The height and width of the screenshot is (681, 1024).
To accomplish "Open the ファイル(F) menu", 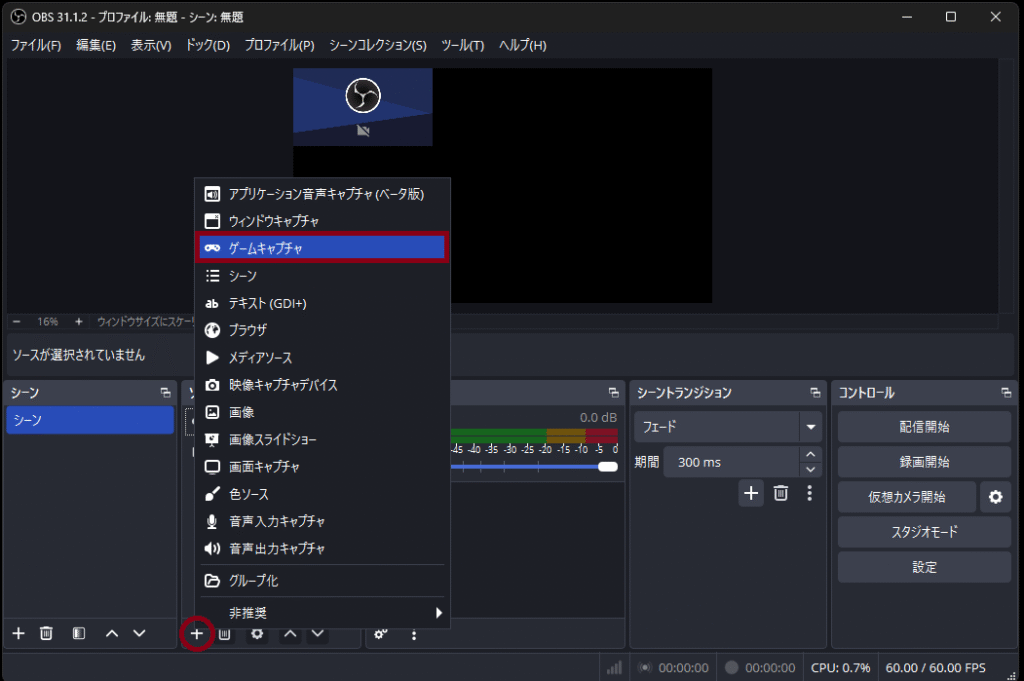I will [36, 45].
